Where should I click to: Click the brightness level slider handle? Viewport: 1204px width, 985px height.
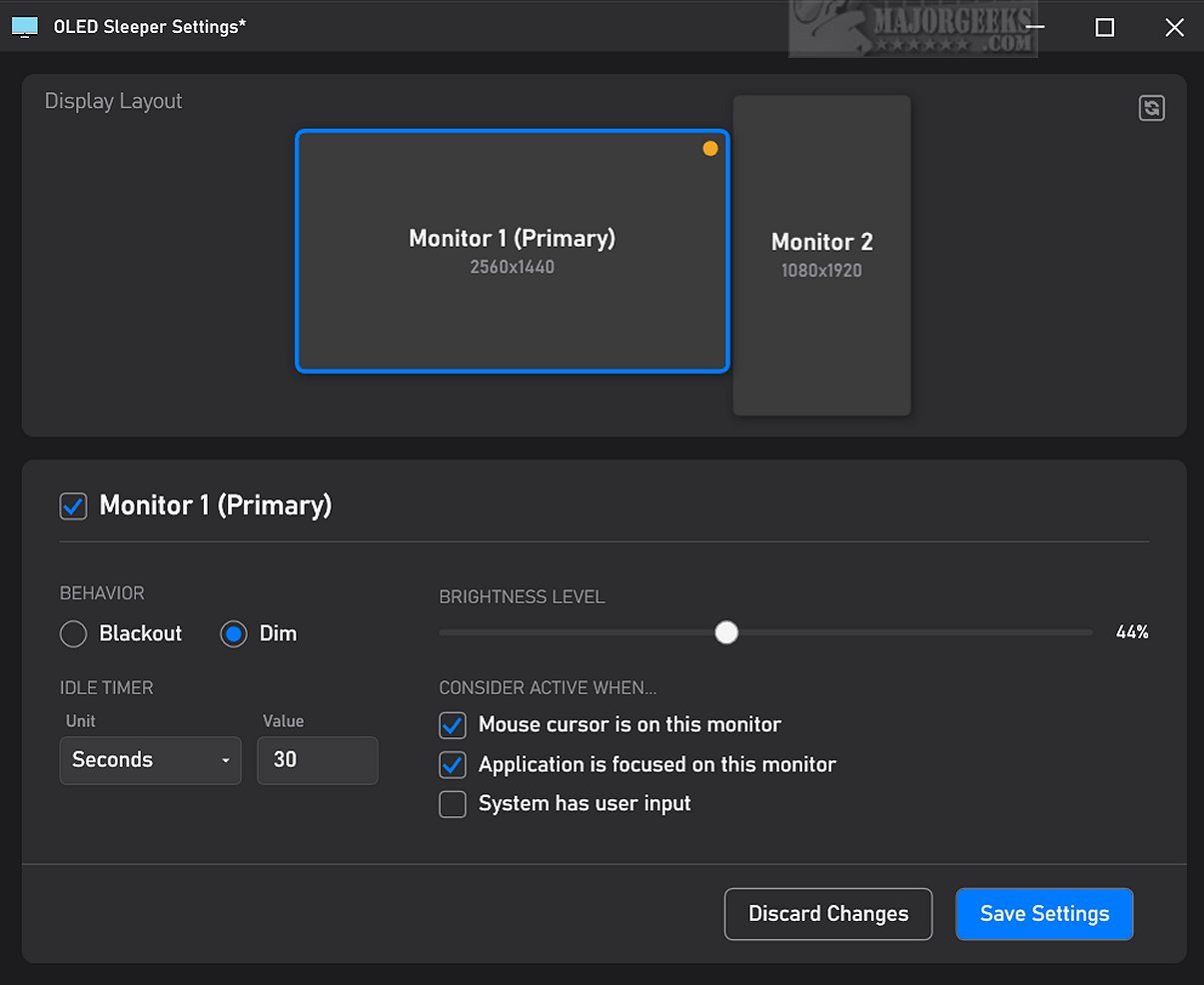click(x=726, y=632)
